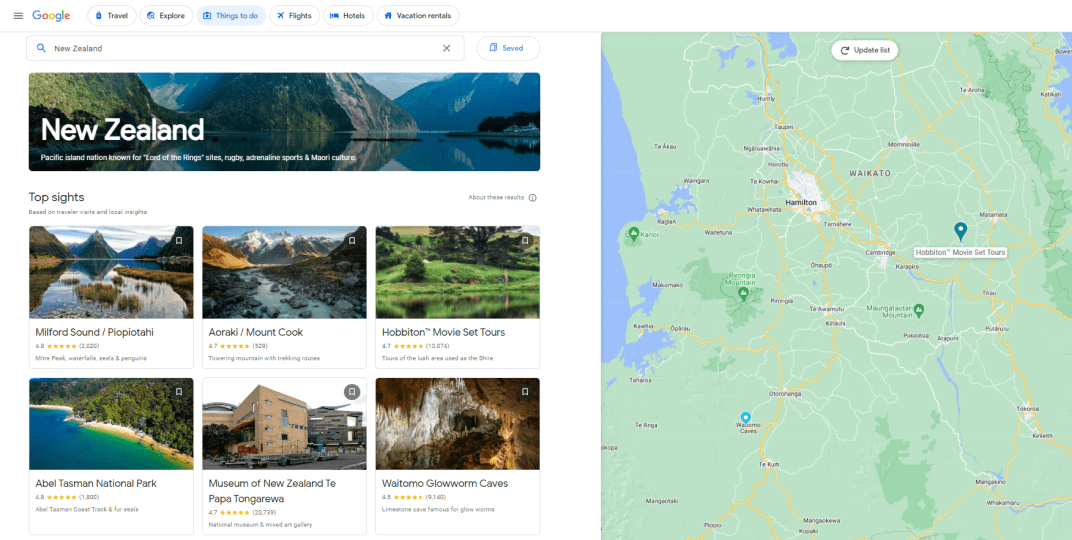Select the Things to do tab
This screenshot has width=1072, height=540.
pyautogui.click(x=231, y=16)
